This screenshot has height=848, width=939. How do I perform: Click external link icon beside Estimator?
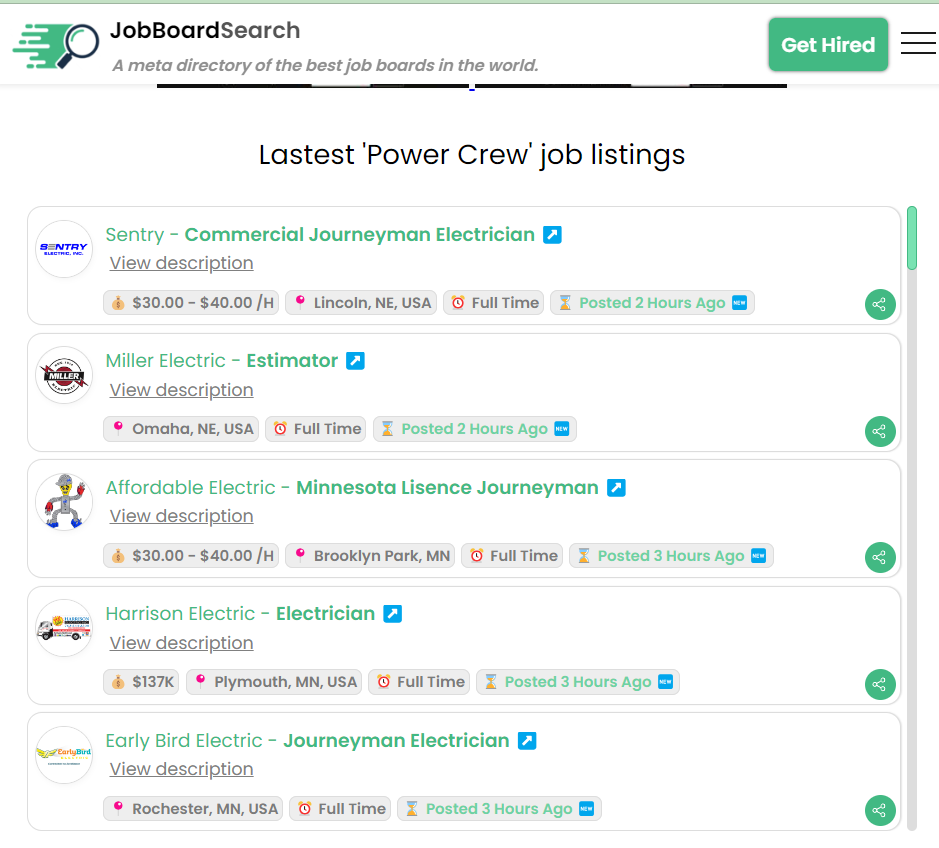click(355, 361)
